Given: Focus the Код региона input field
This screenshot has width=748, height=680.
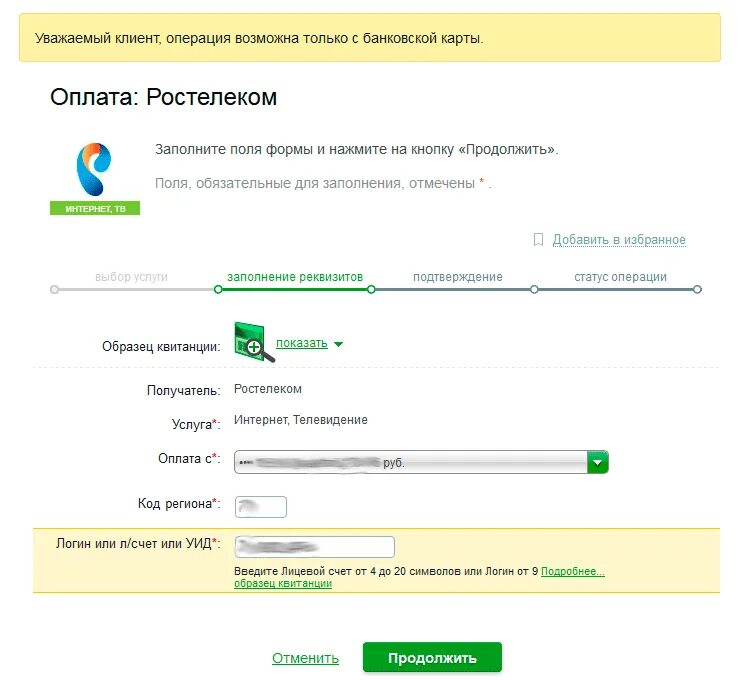Looking at the screenshot, I should [x=261, y=507].
